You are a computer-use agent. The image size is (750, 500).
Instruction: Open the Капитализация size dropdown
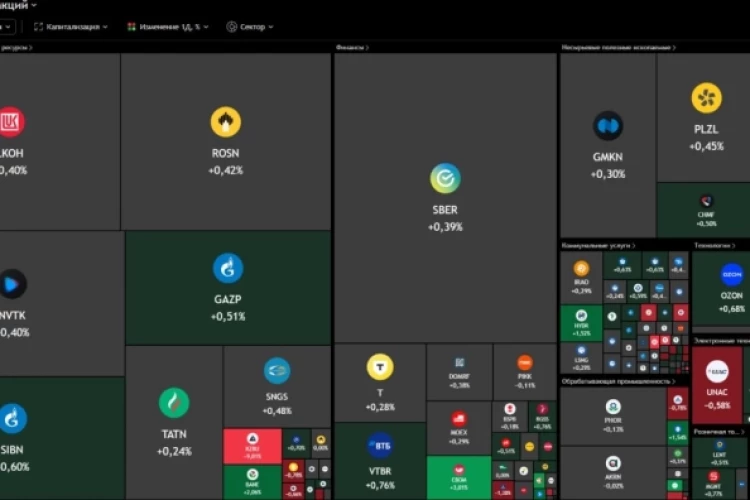coord(71,27)
